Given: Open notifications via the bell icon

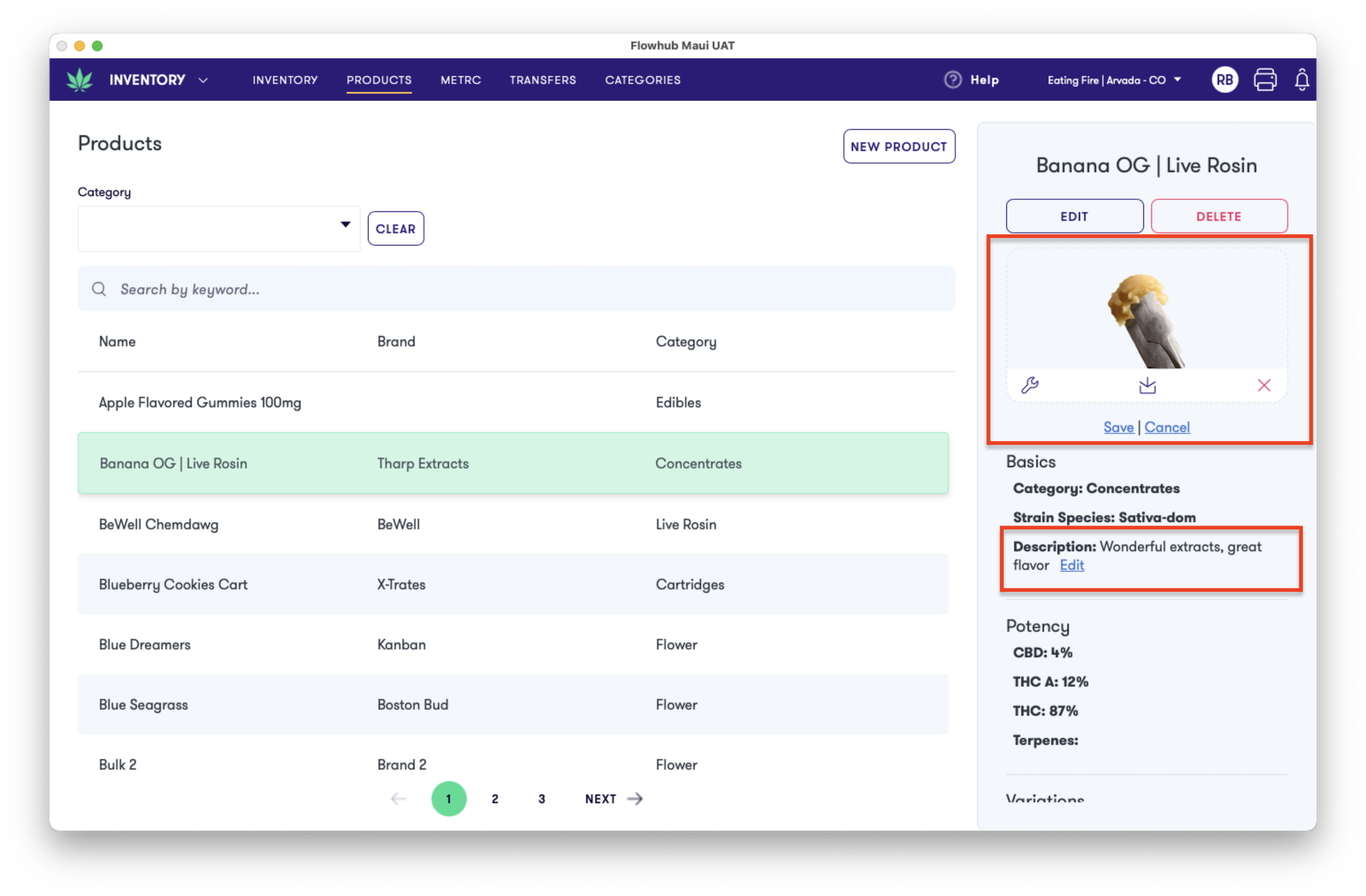Looking at the screenshot, I should click(x=1302, y=80).
